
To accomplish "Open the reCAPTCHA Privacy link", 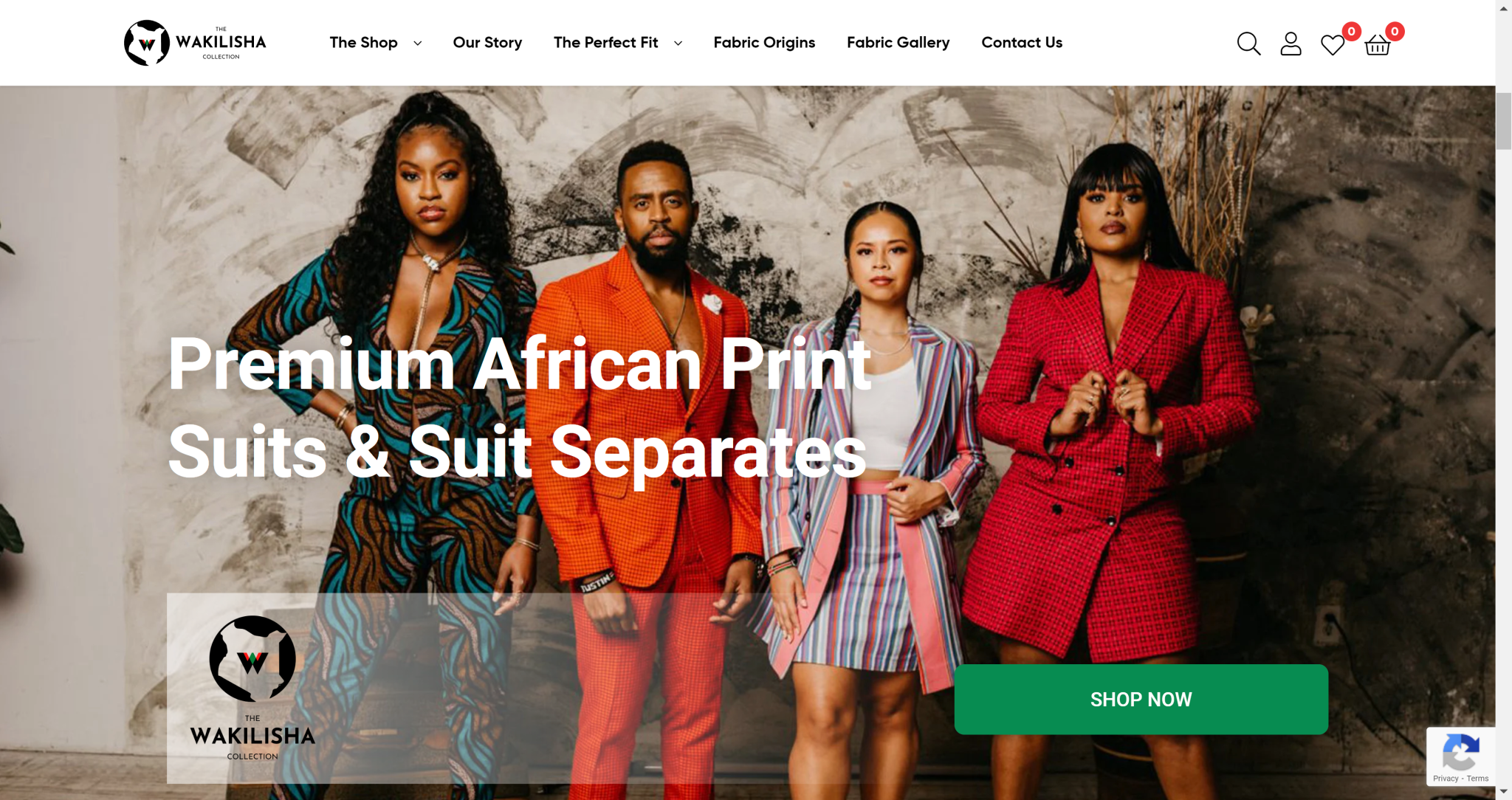I will [x=1446, y=779].
